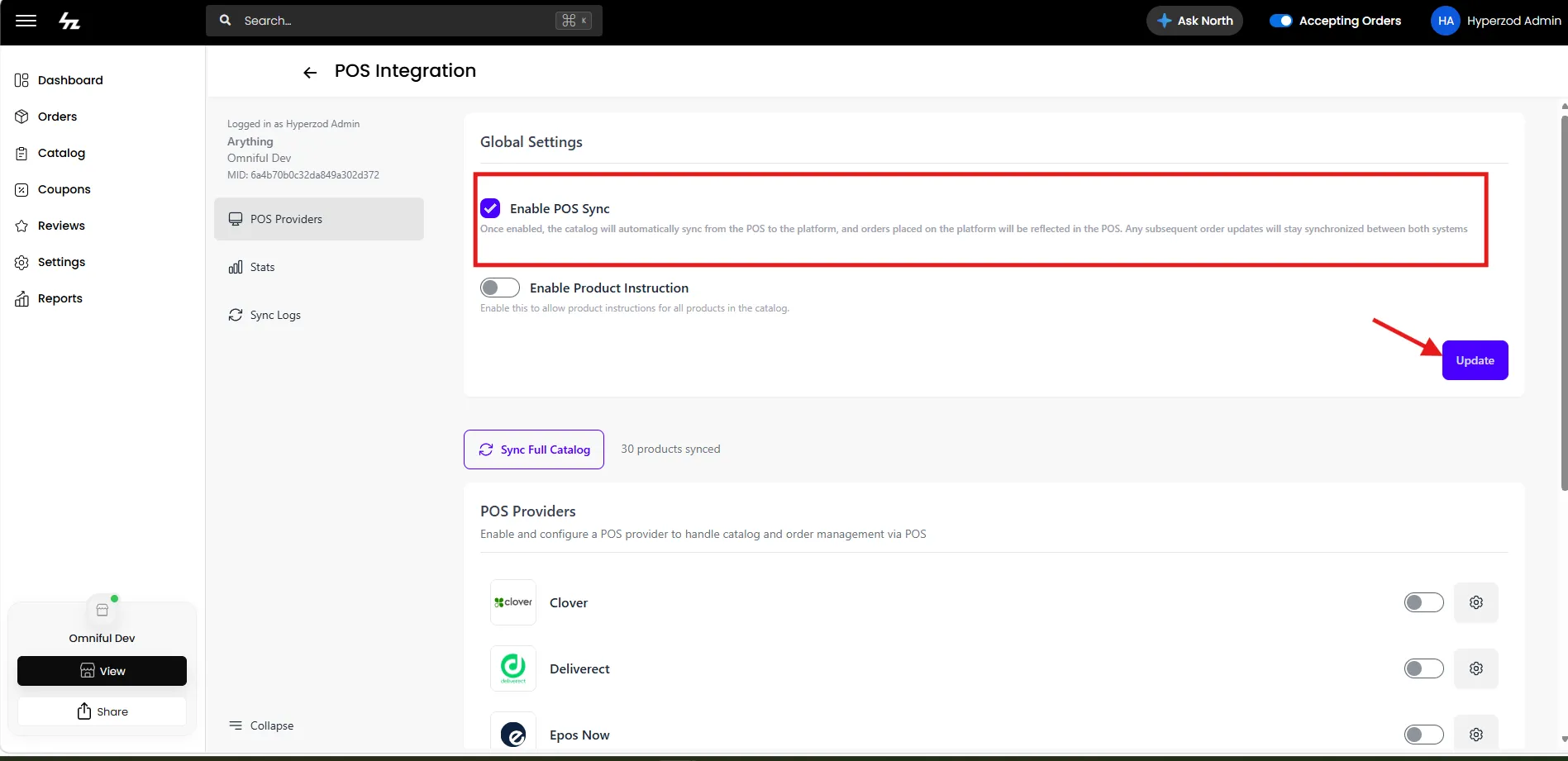Image resolution: width=1568 pixels, height=761 pixels.
Task: Focus the Search input field
Action: [x=404, y=21]
